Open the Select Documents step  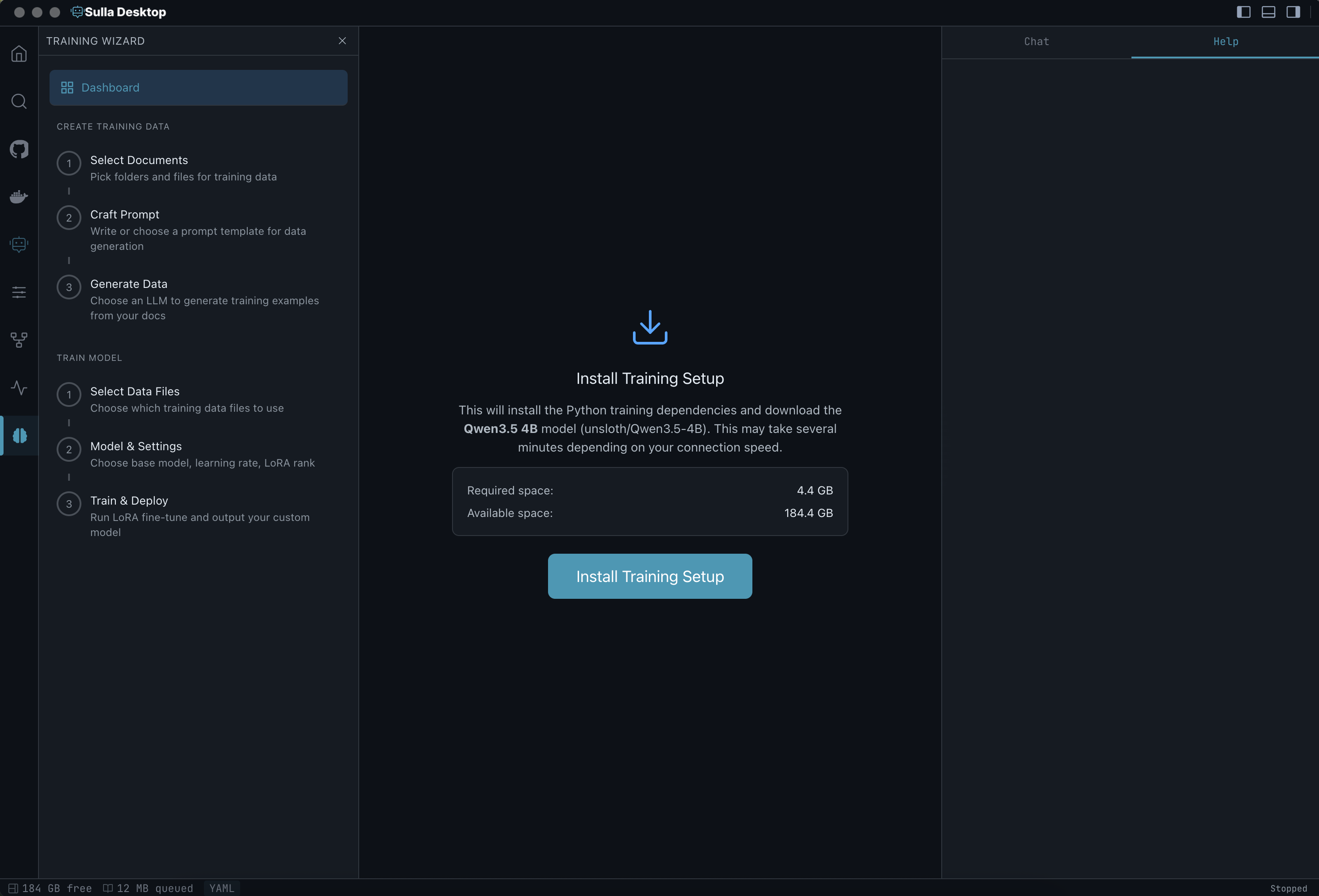tap(139, 160)
